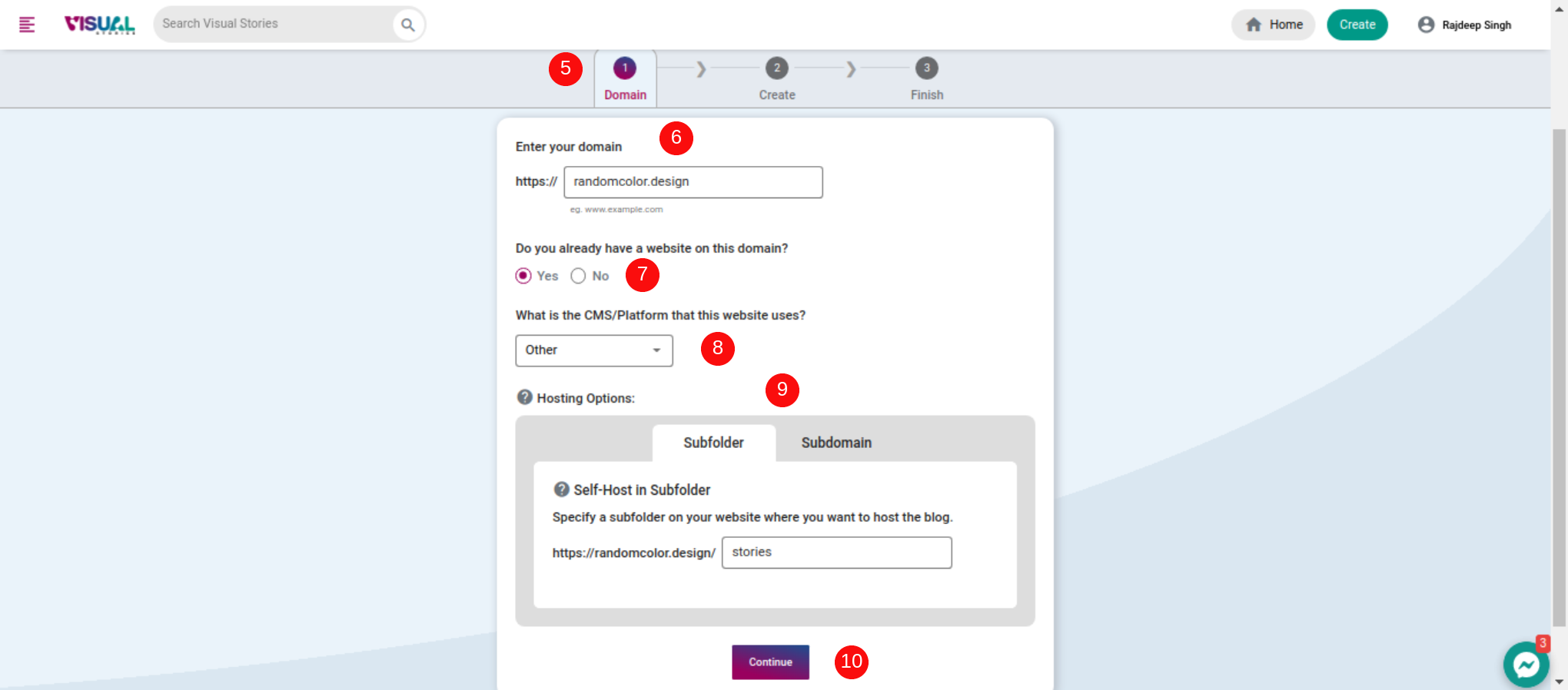
Task: Click the page vertical scrollbar
Action: pyautogui.click(x=1560, y=377)
